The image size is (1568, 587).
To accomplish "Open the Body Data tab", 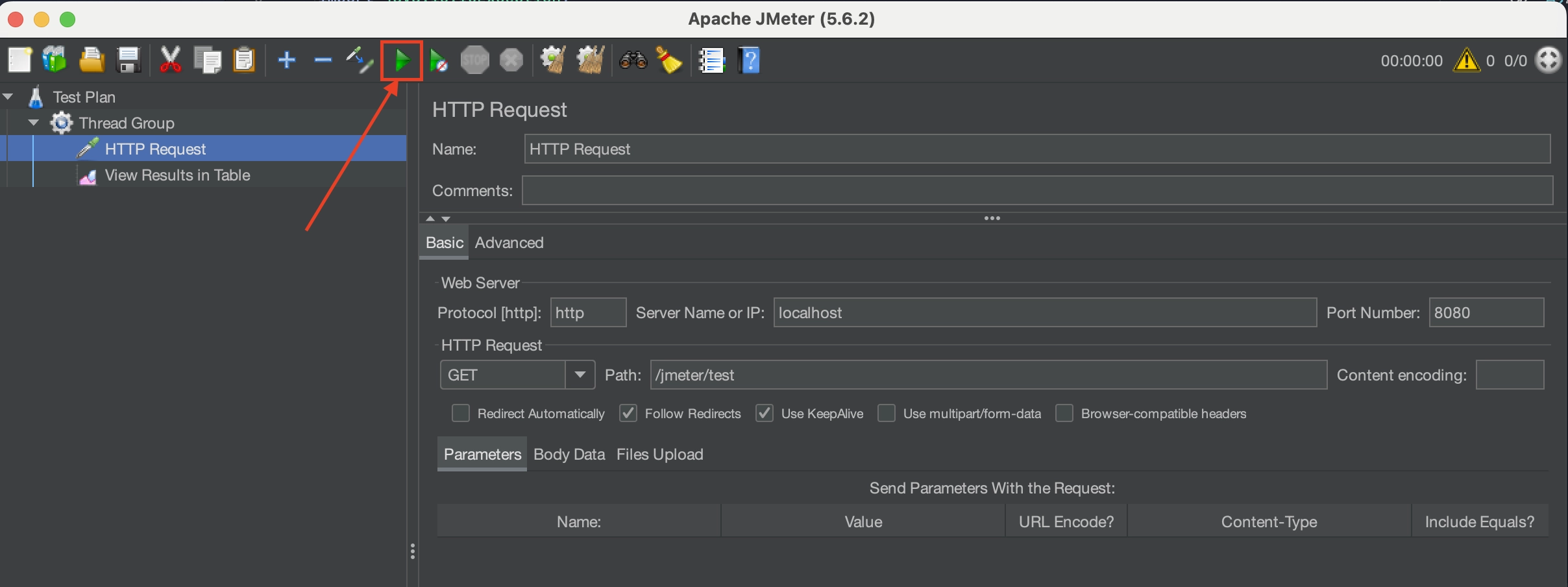I will tap(569, 454).
